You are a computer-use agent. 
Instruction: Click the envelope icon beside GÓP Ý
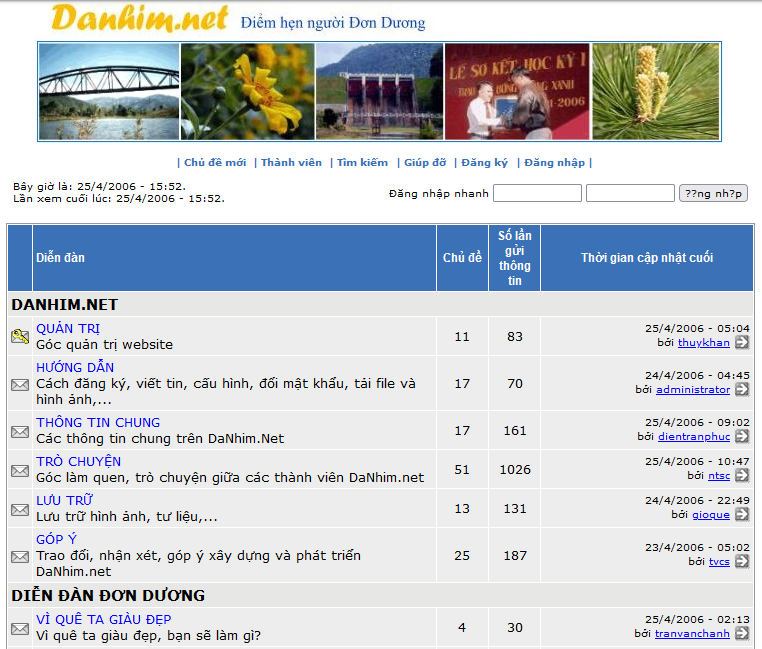coord(20,556)
